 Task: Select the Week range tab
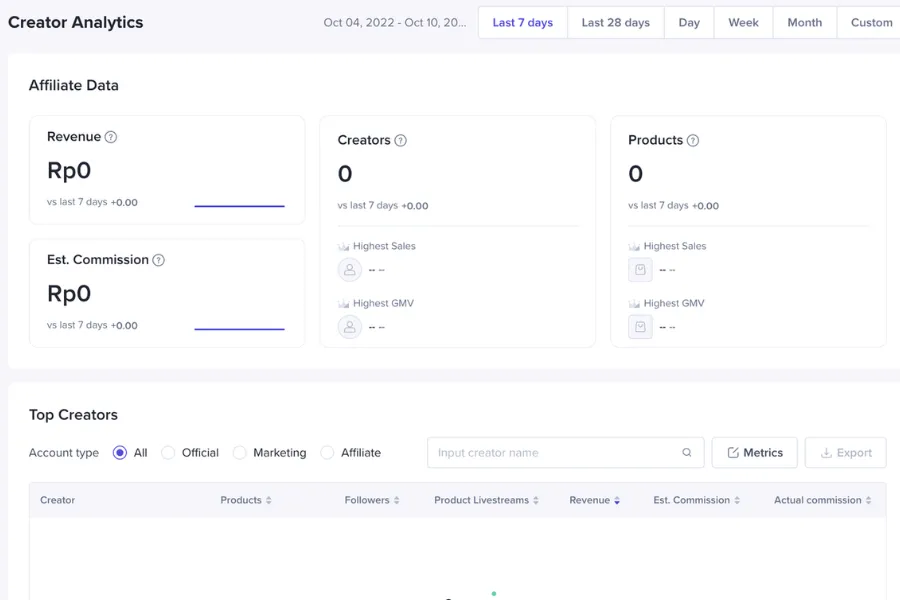(743, 22)
